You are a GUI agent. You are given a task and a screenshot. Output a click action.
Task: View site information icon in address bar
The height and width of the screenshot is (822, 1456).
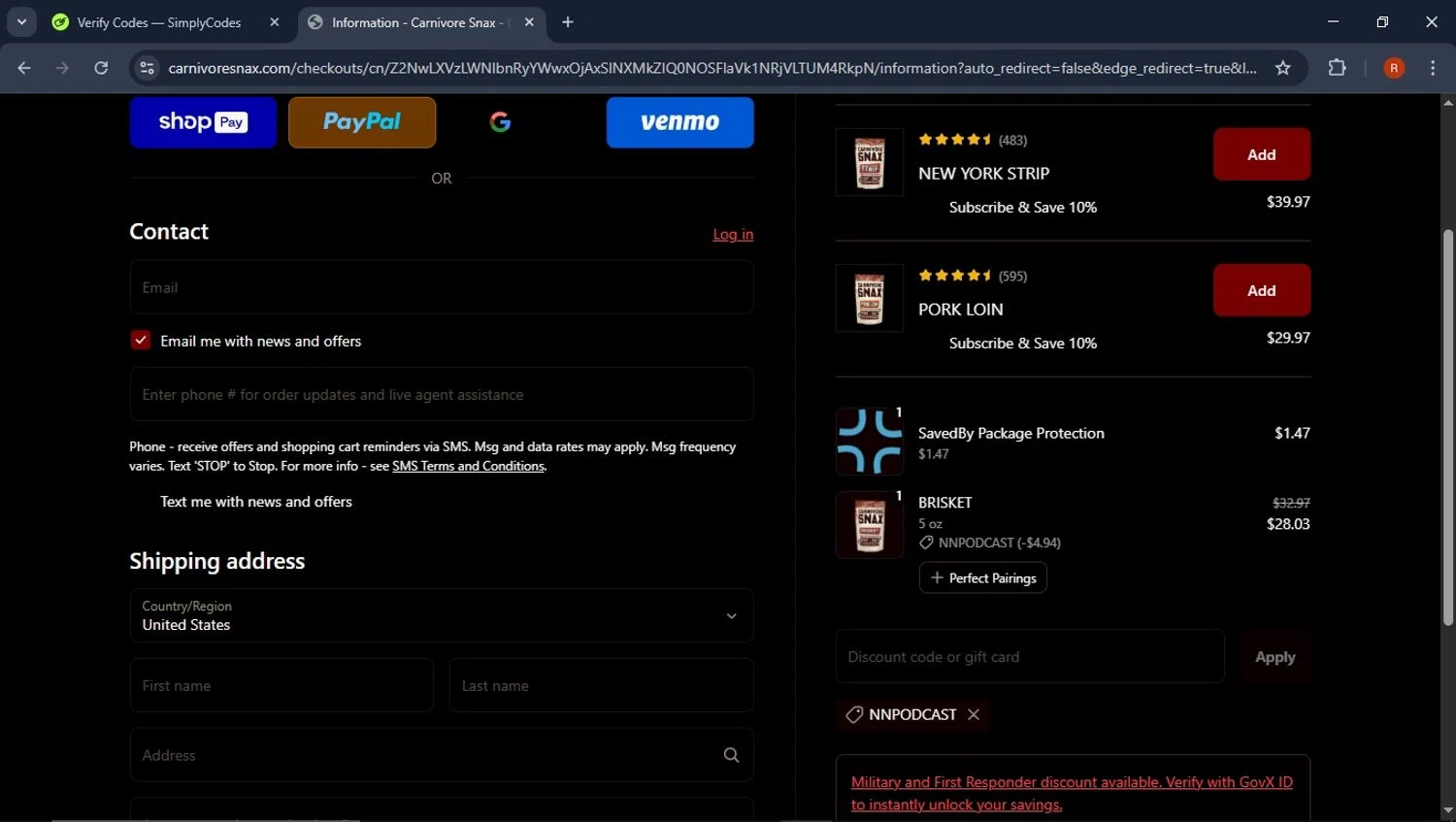[x=148, y=68]
